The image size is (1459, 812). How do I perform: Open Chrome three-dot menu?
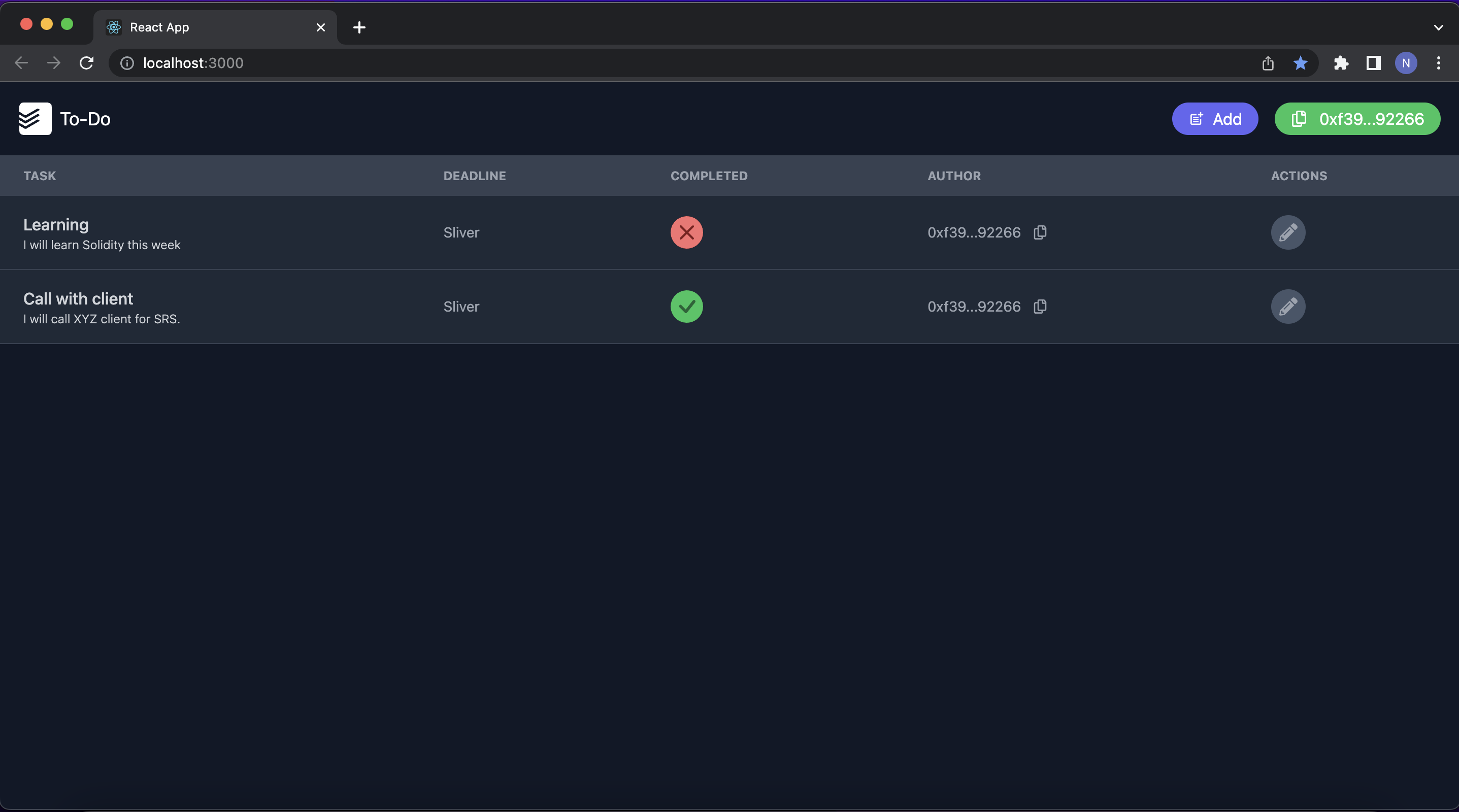(1438, 63)
